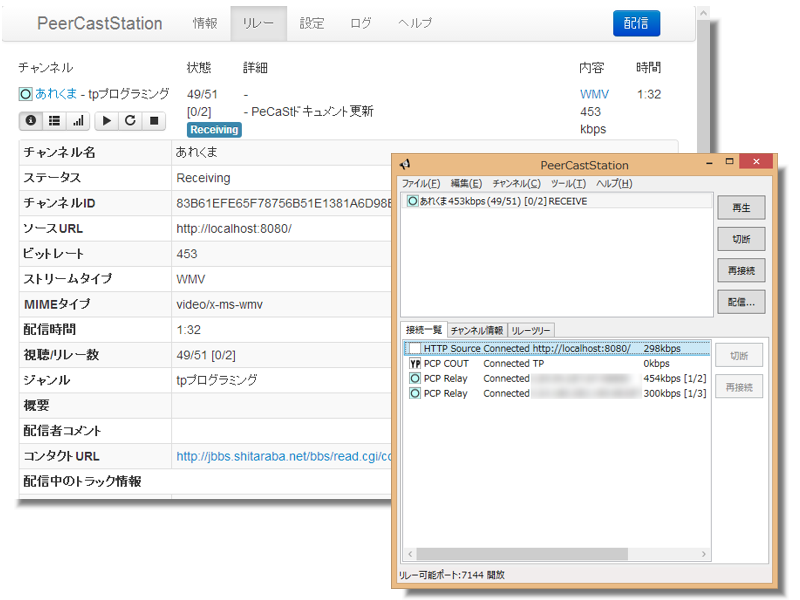The image size is (800, 600).
Task: Open the 編集(E) menu
Action: pos(466,183)
